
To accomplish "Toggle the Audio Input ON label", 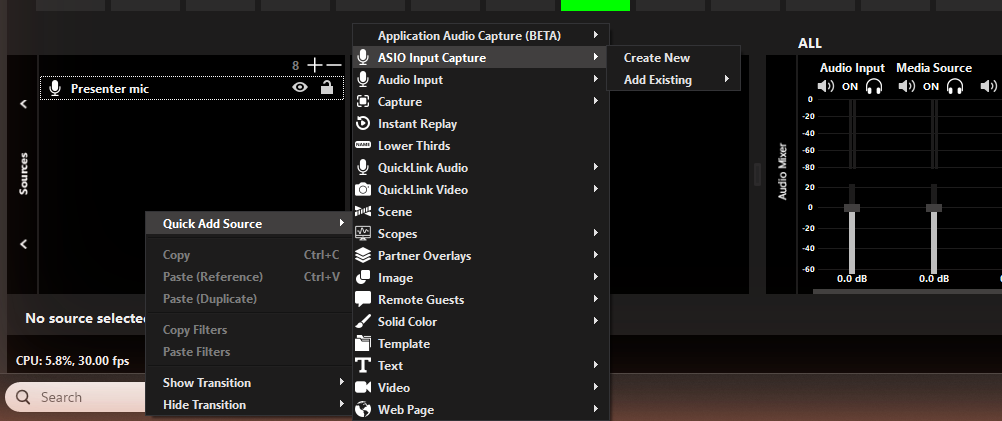I will point(850,87).
